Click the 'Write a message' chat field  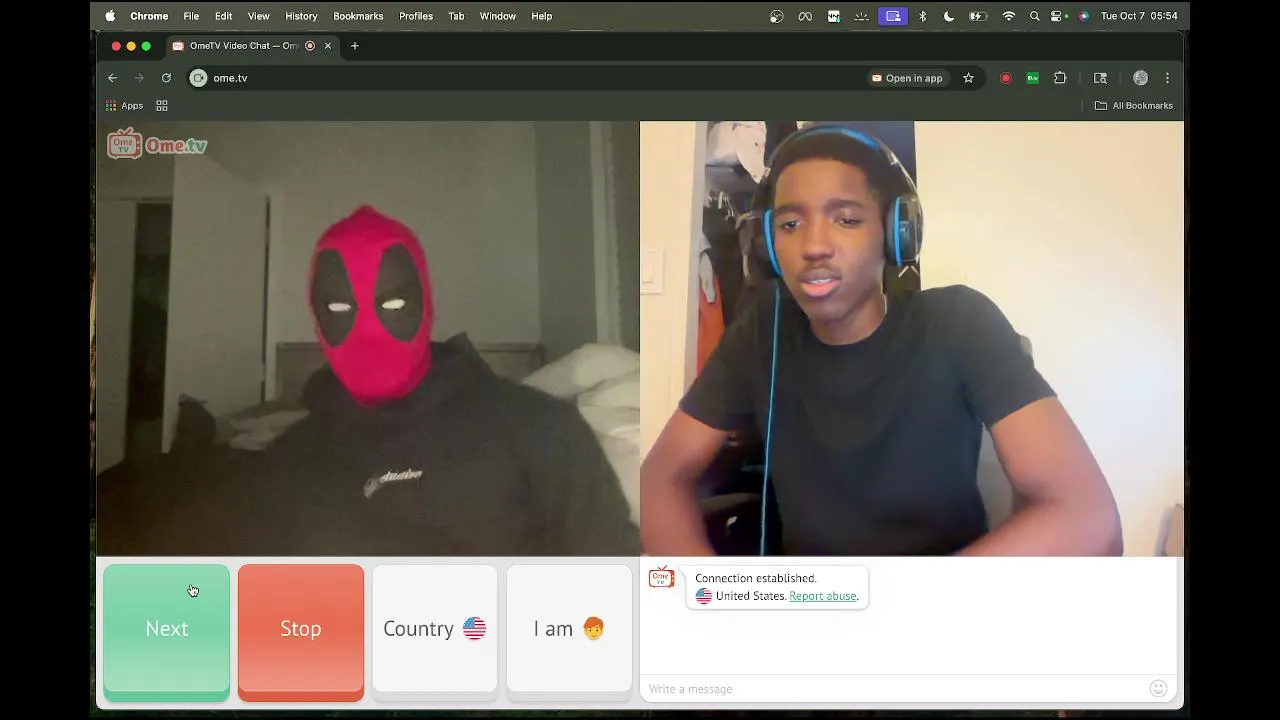click(895, 689)
